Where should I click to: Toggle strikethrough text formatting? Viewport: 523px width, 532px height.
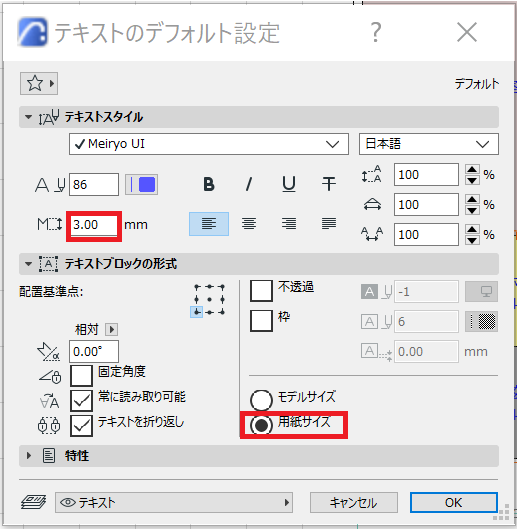click(x=329, y=184)
